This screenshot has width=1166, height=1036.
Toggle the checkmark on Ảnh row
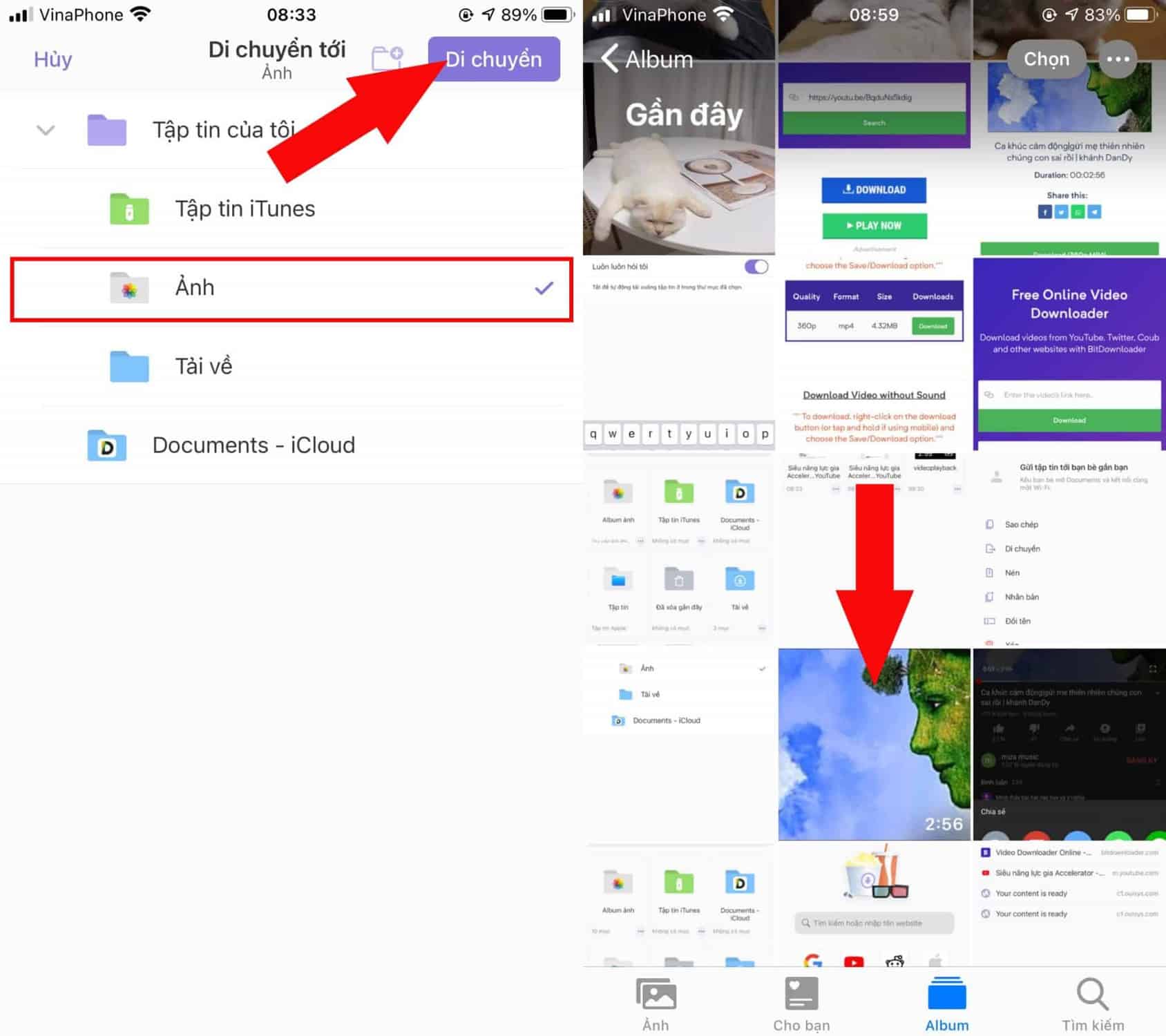[544, 288]
